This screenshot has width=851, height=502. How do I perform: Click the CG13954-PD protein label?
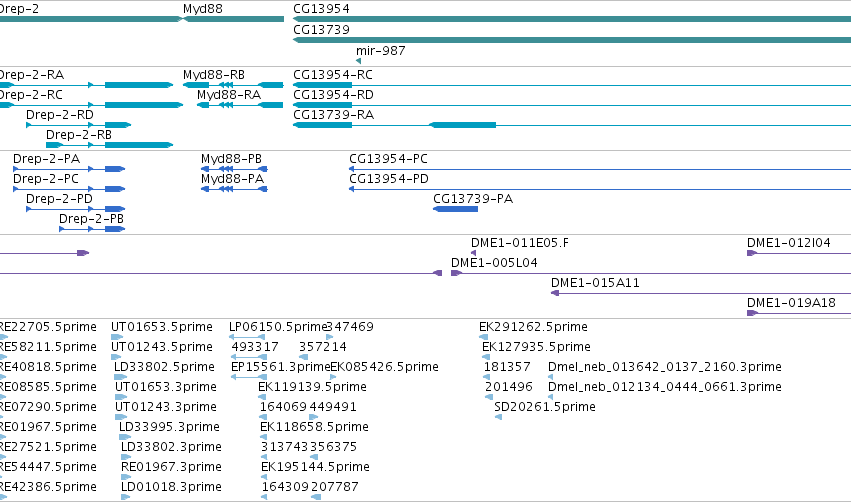pos(389,179)
